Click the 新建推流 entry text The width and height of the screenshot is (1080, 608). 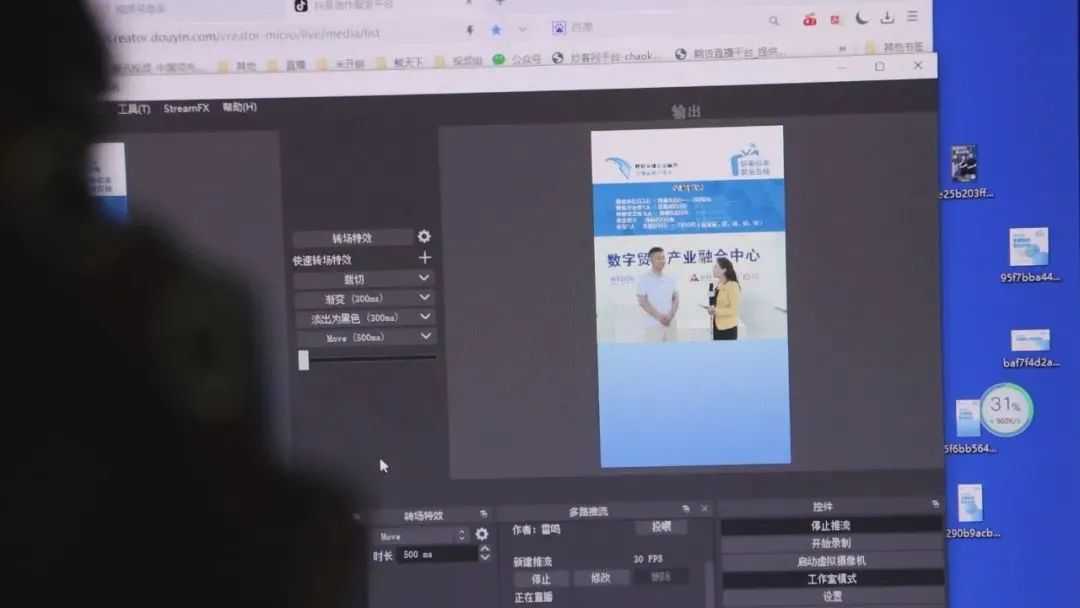coord(532,562)
